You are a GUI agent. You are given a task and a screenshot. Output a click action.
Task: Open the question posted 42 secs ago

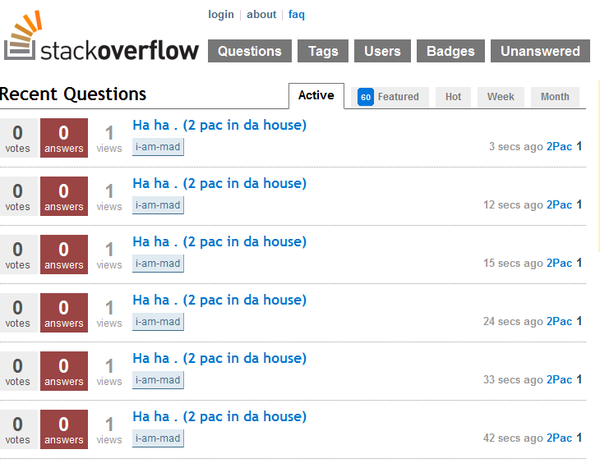coord(220,417)
